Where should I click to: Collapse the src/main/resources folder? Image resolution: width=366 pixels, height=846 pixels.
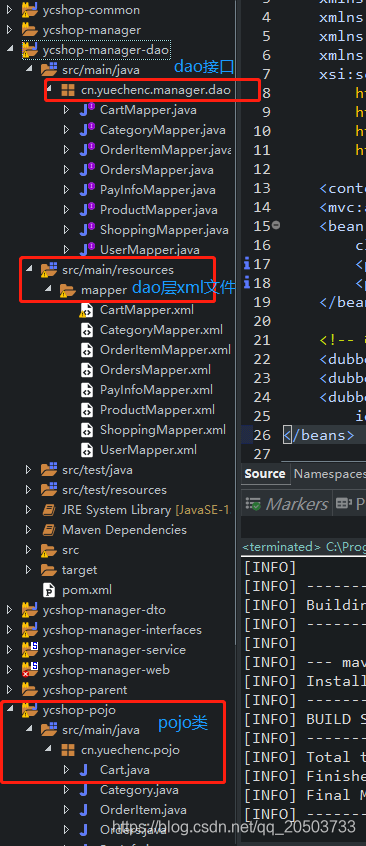pos(29,270)
